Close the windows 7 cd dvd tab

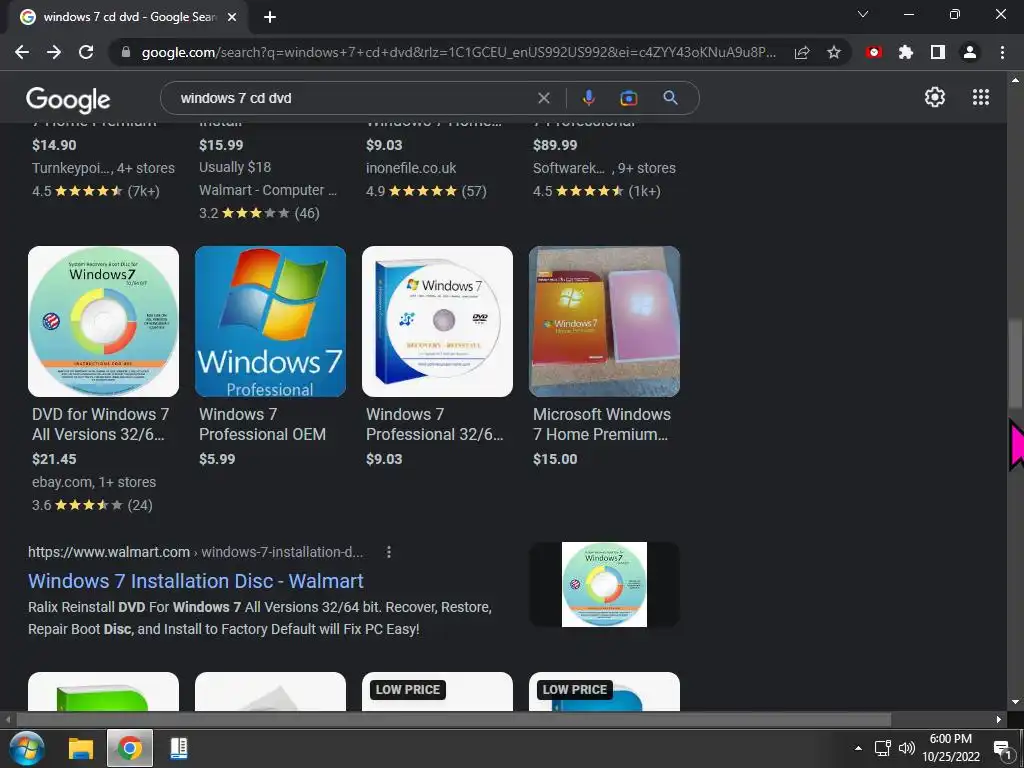[232, 17]
